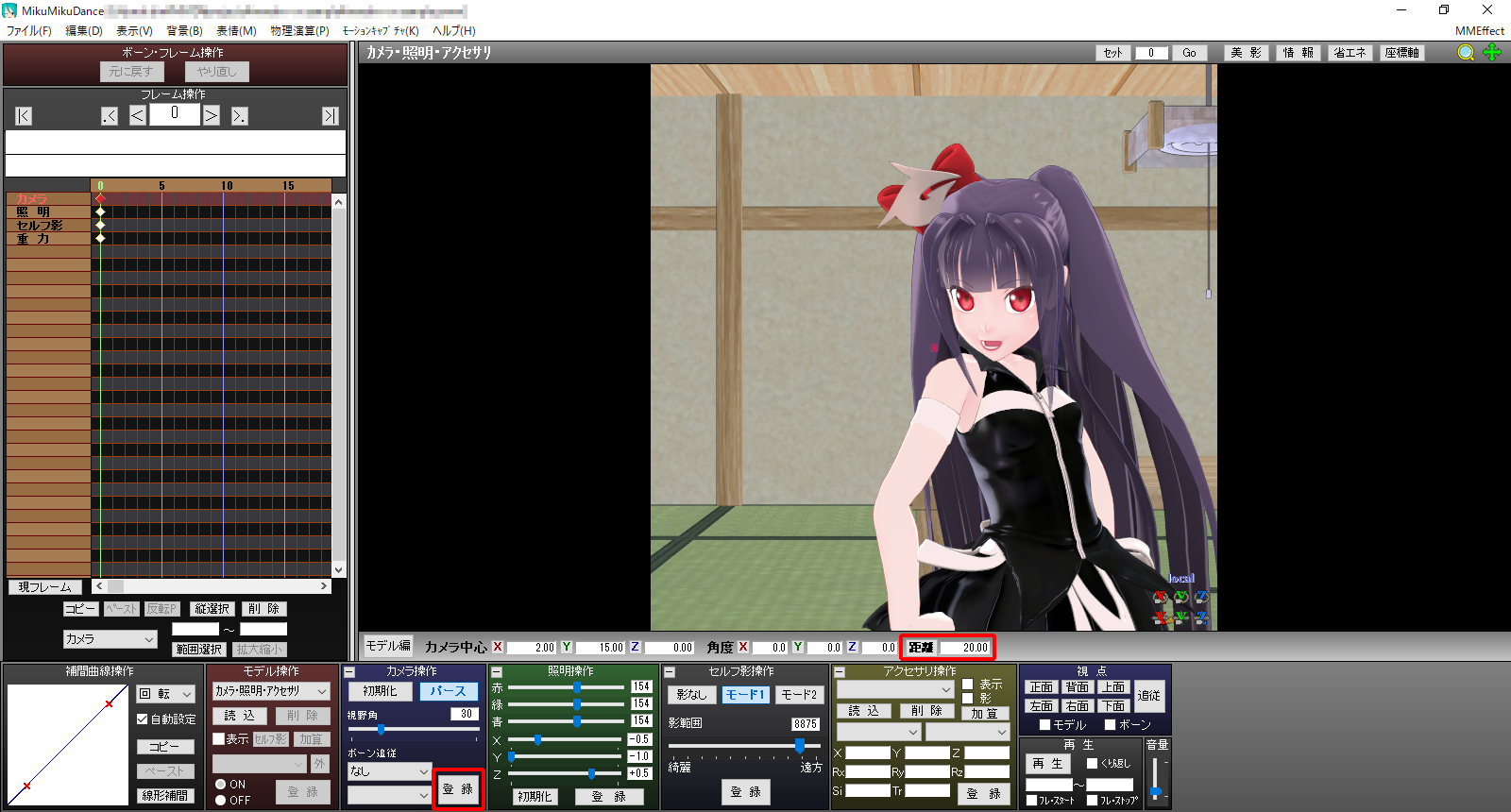Adjust the 視野角 field of view slider
Screen dimensions: 1511x812
(x=414, y=730)
